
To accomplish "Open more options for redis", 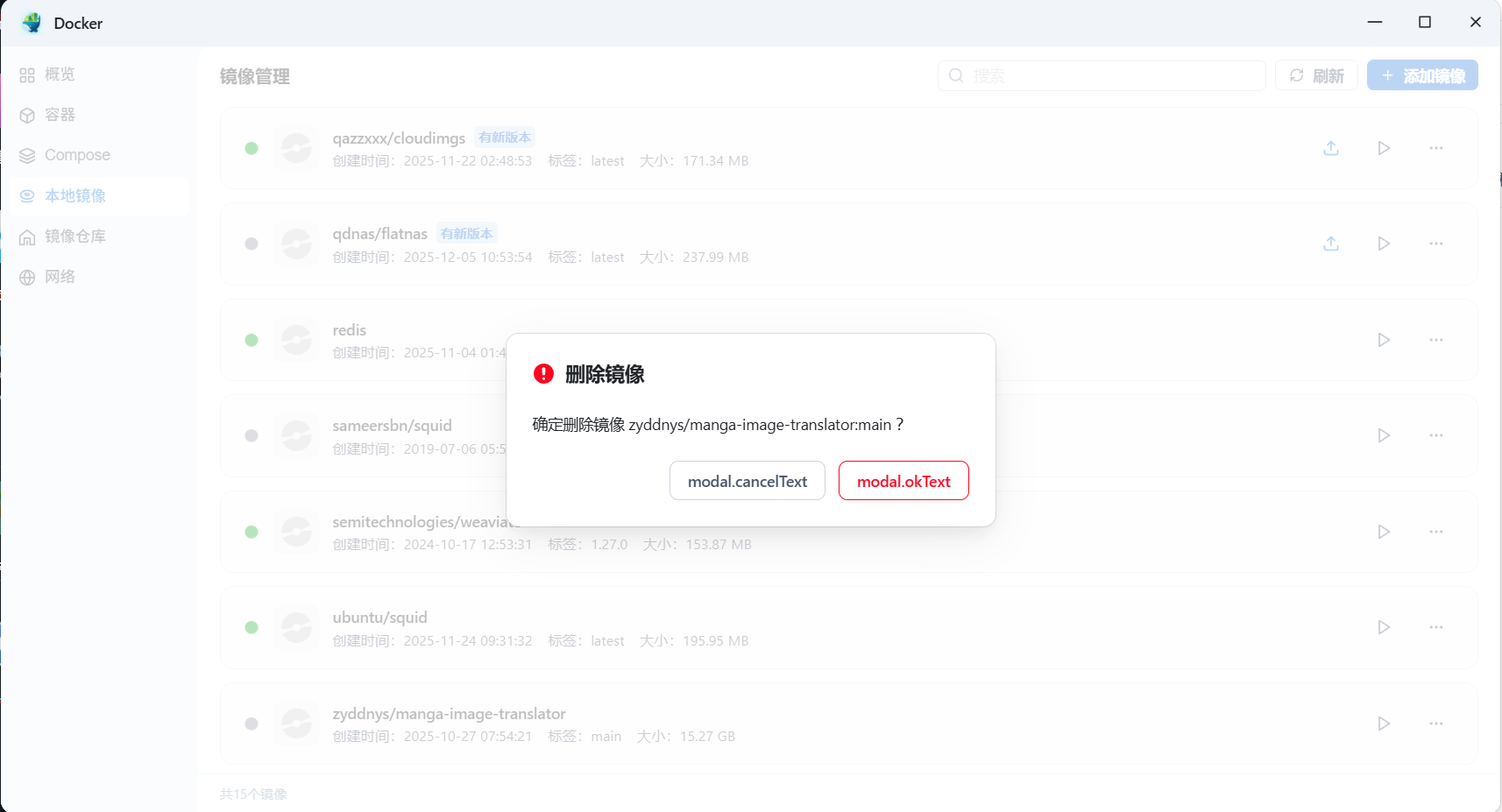I will coord(1436,340).
